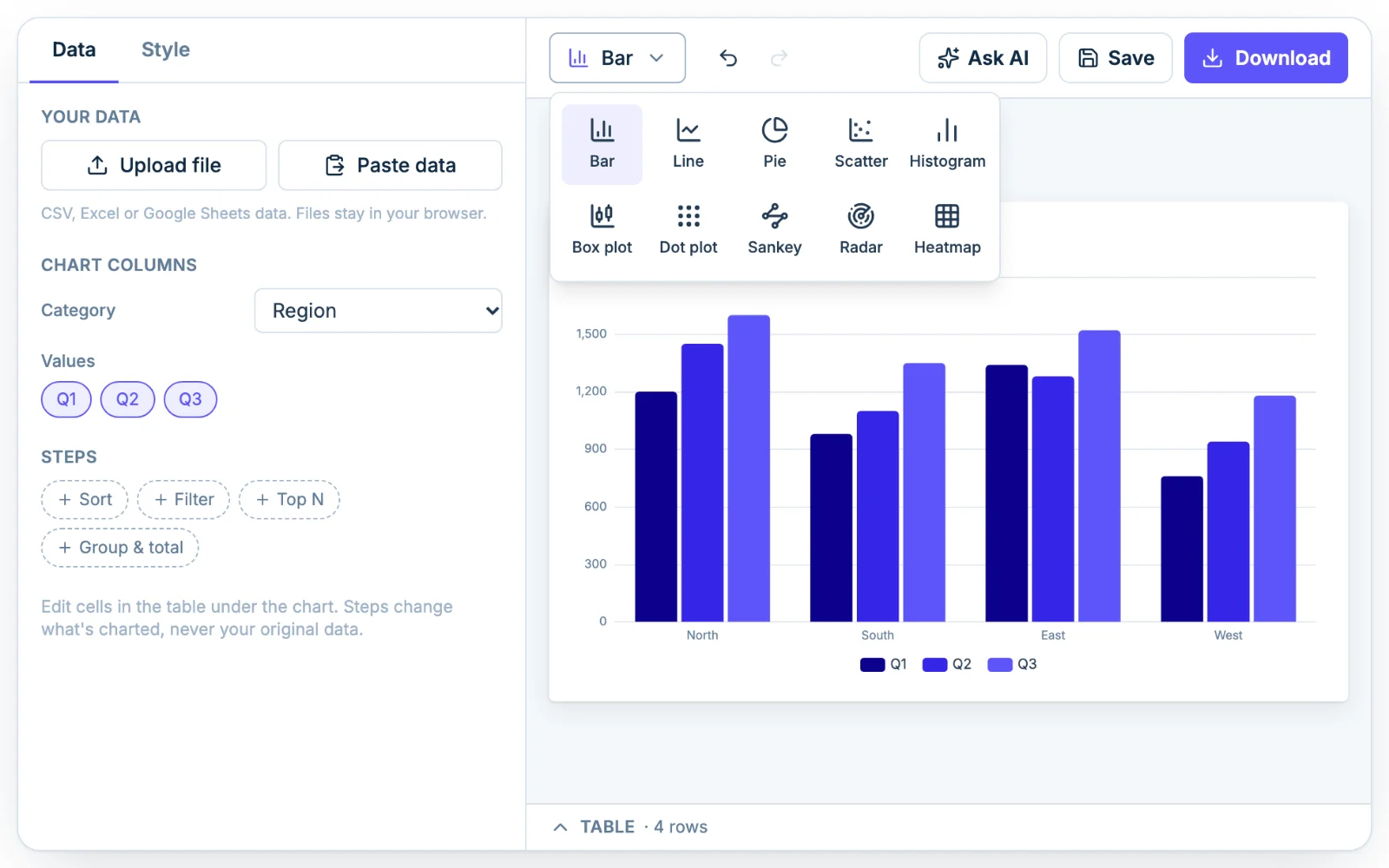
Task: Click the Upload file button
Action: (x=154, y=165)
